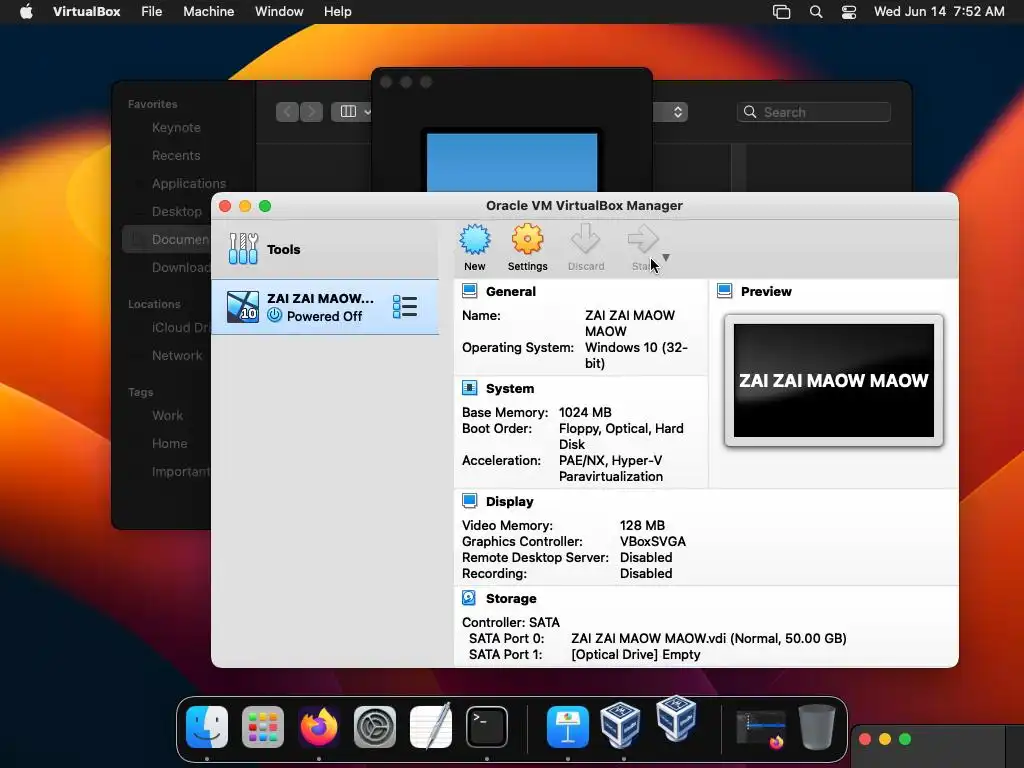Click the Optical Drive Empty entry

[x=635, y=654]
